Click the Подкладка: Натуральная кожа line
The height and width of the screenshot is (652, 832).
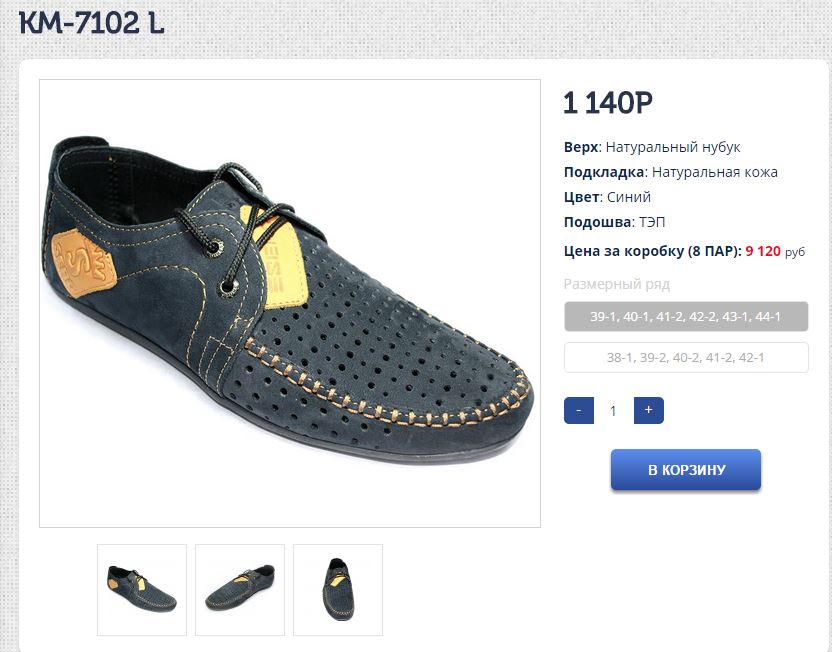[x=670, y=172]
